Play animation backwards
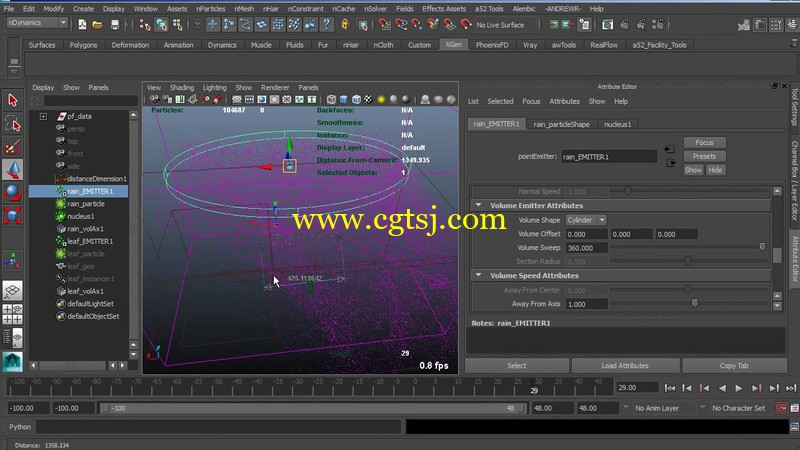The image size is (800, 450). tap(722, 388)
